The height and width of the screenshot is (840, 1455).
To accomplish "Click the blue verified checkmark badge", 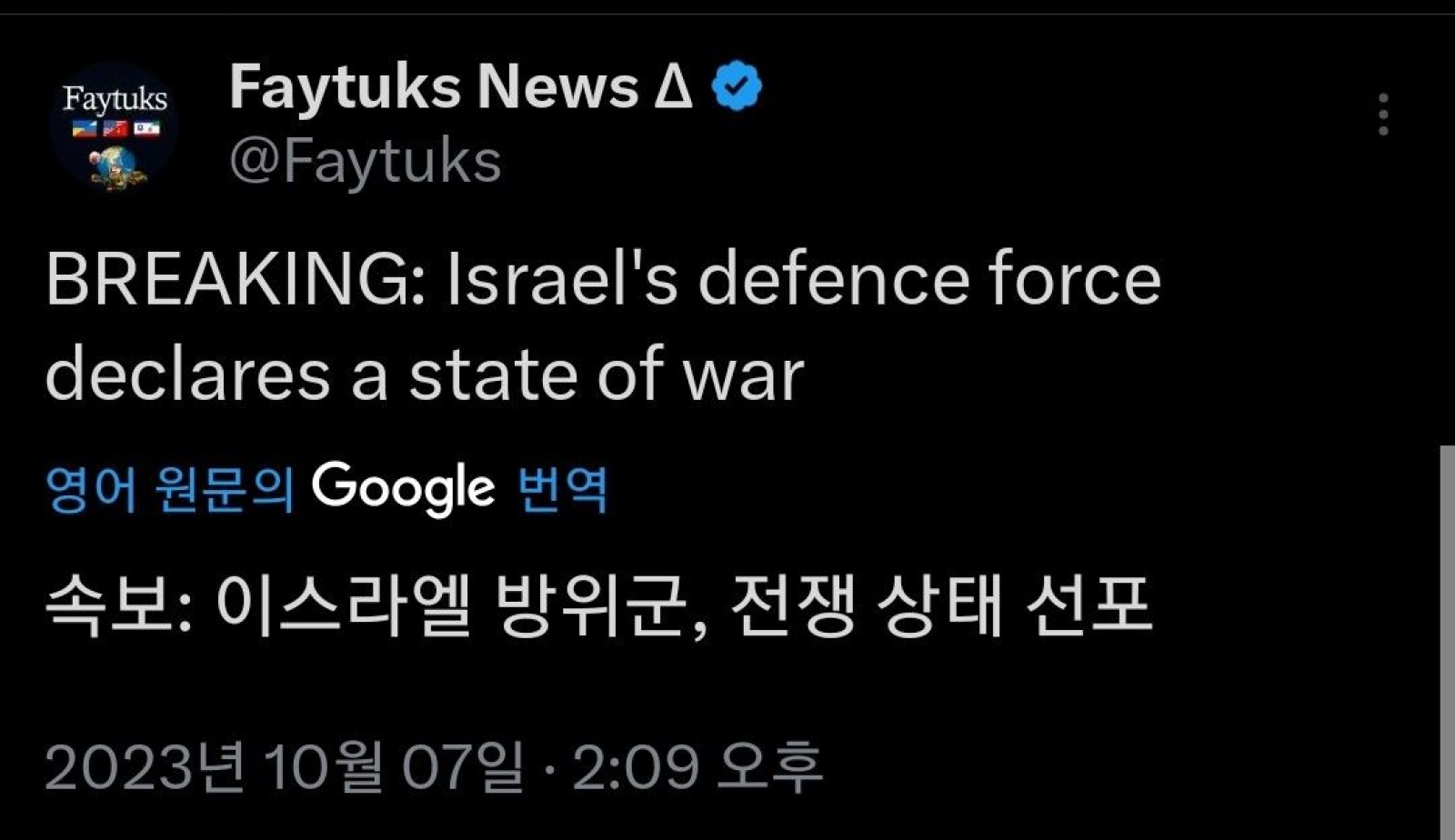I will (737, 87).
